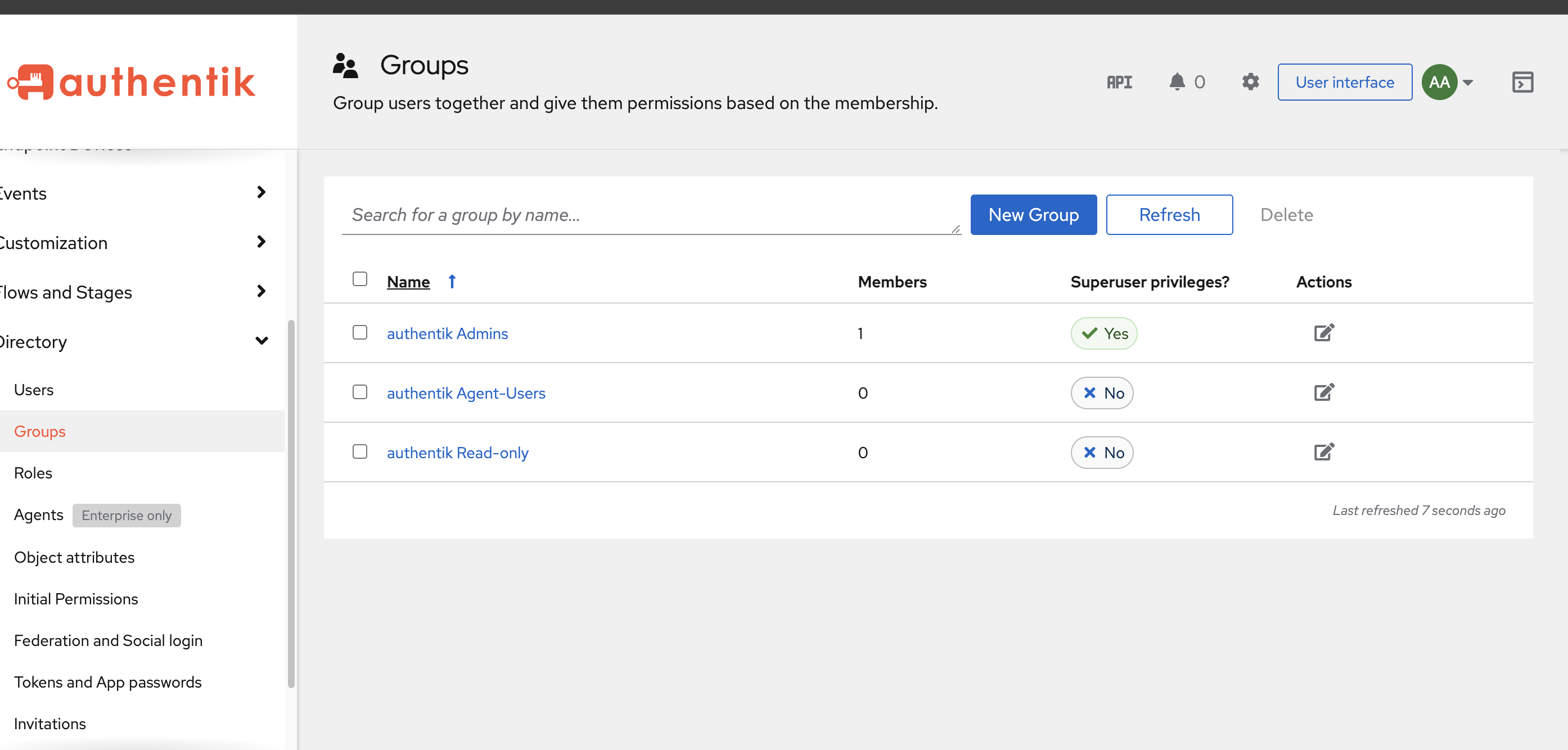Click the Groups page header icon
Image resolution: width=1568 pixels, height=750 pixels.
tap(345, 66)
